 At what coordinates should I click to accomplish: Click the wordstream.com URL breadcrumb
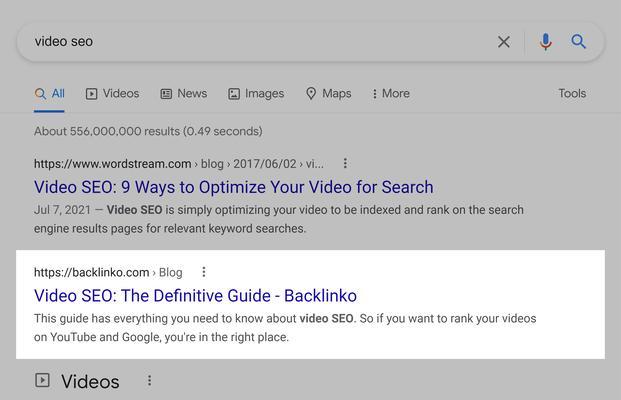(x=179, y=164)
